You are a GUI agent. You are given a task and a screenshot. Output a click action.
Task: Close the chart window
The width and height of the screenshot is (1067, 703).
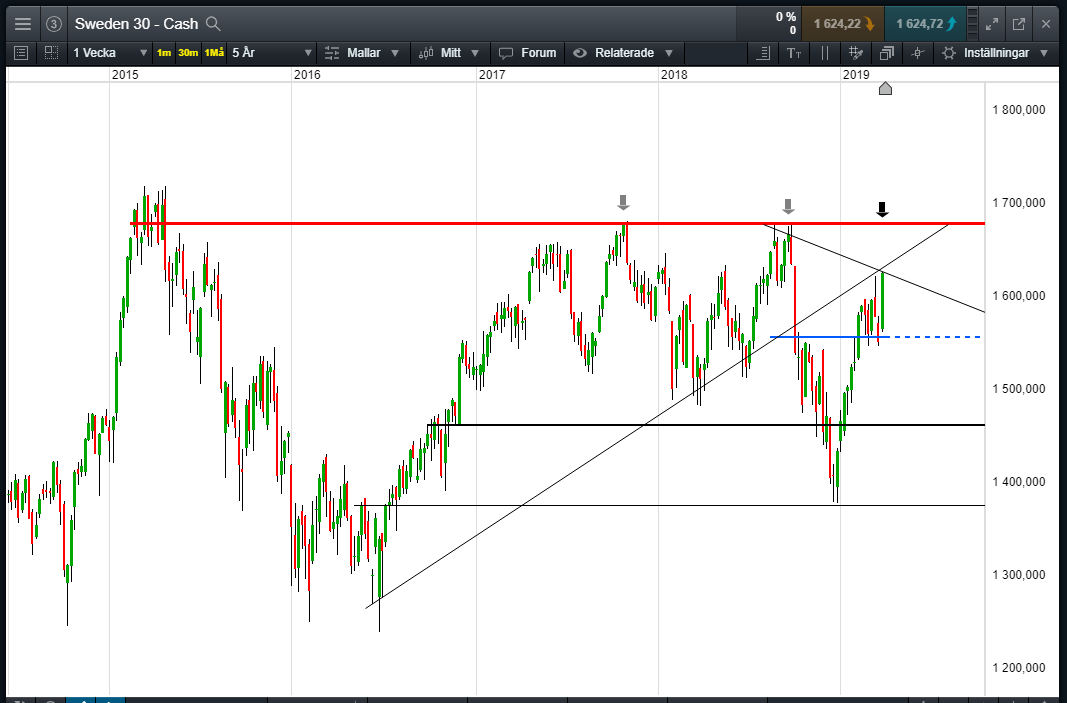(1046, 24)
